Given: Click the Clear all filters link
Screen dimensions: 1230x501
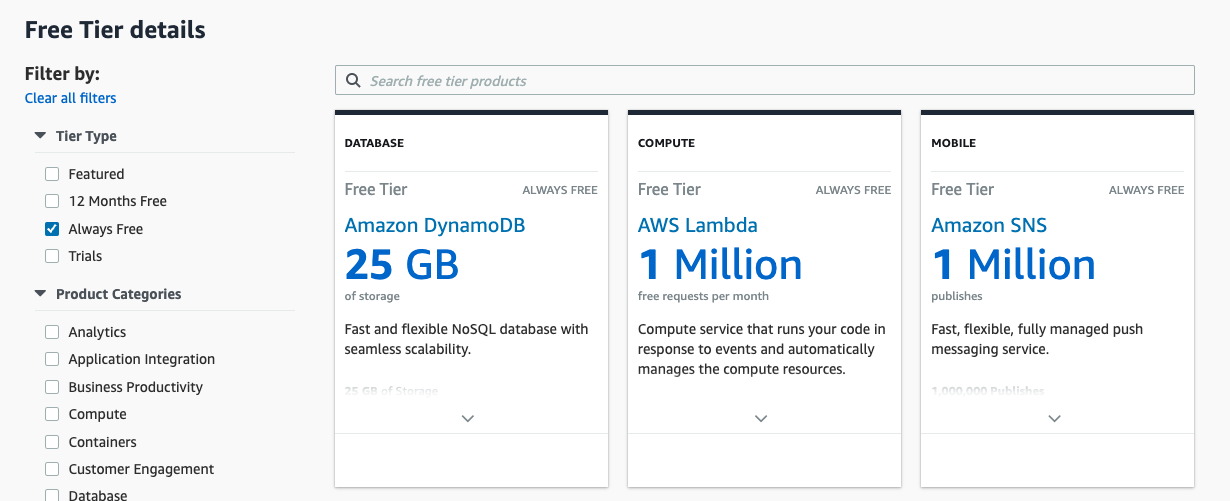Looking at the screenshot, I should 70,98.
